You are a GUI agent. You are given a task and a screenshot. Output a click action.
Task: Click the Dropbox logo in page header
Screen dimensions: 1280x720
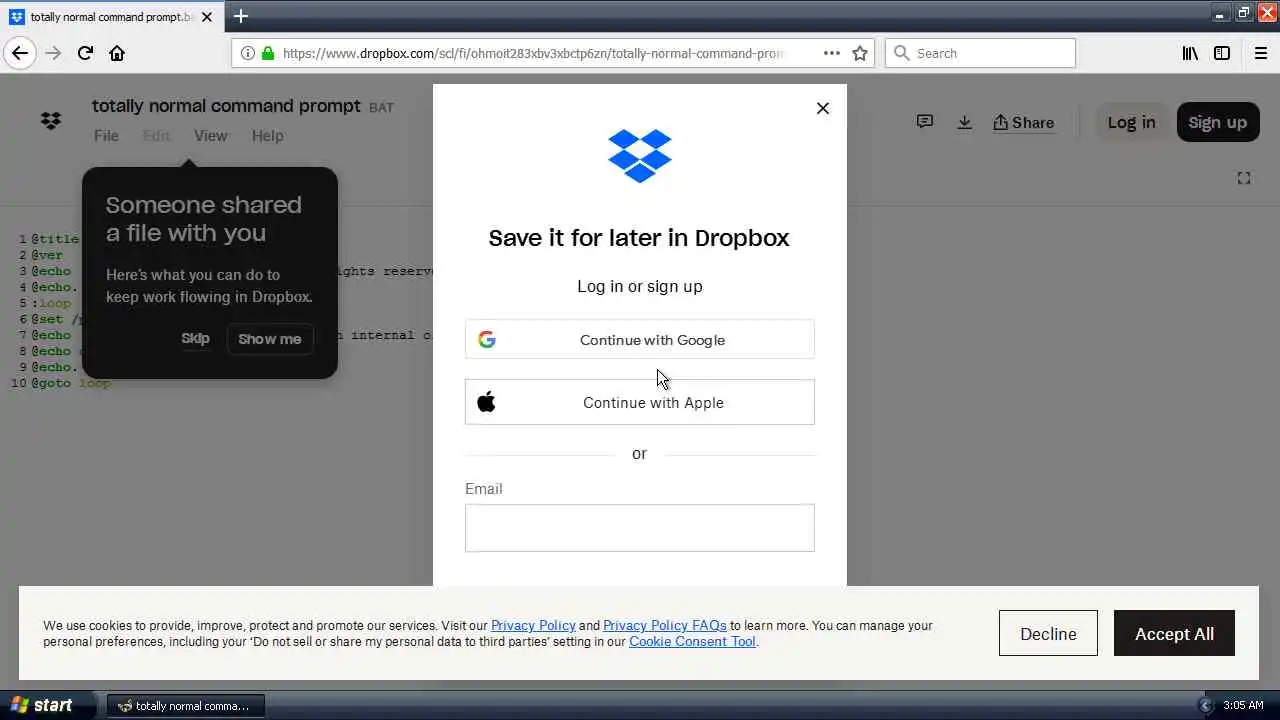pos(51,121)
